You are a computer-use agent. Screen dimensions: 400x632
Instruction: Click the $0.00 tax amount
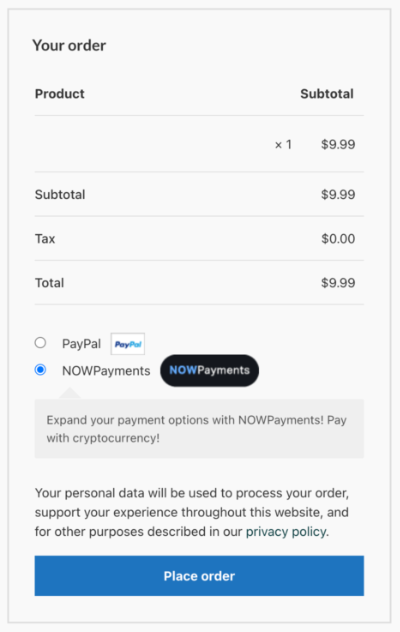pyautogui.click(x=338, y=239)
